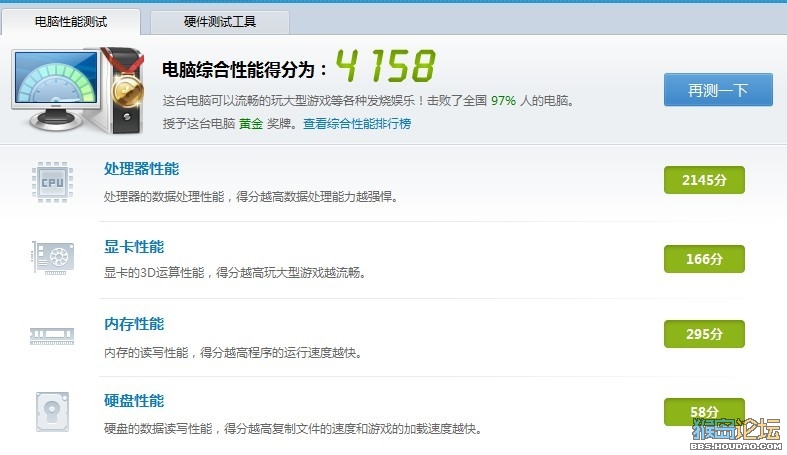Click the 295分 score badge
The height and width of the screenshot is (455, 787).
click(x=704, y=334)
